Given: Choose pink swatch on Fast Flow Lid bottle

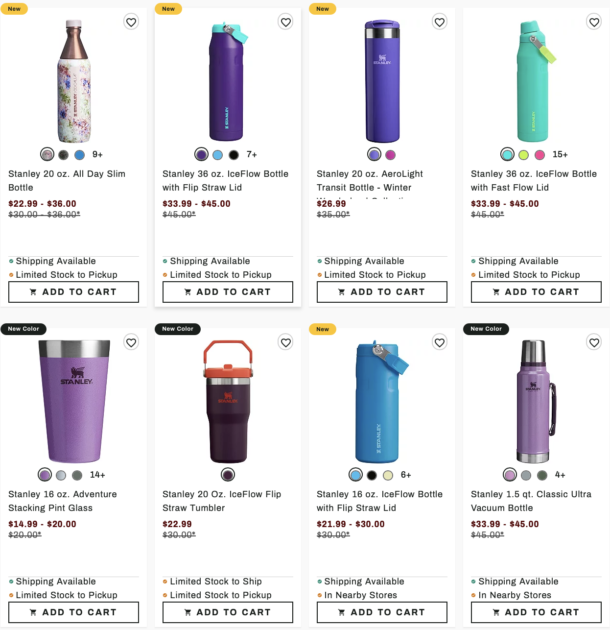Looking at the screenshot, I should tap(540, 155).
